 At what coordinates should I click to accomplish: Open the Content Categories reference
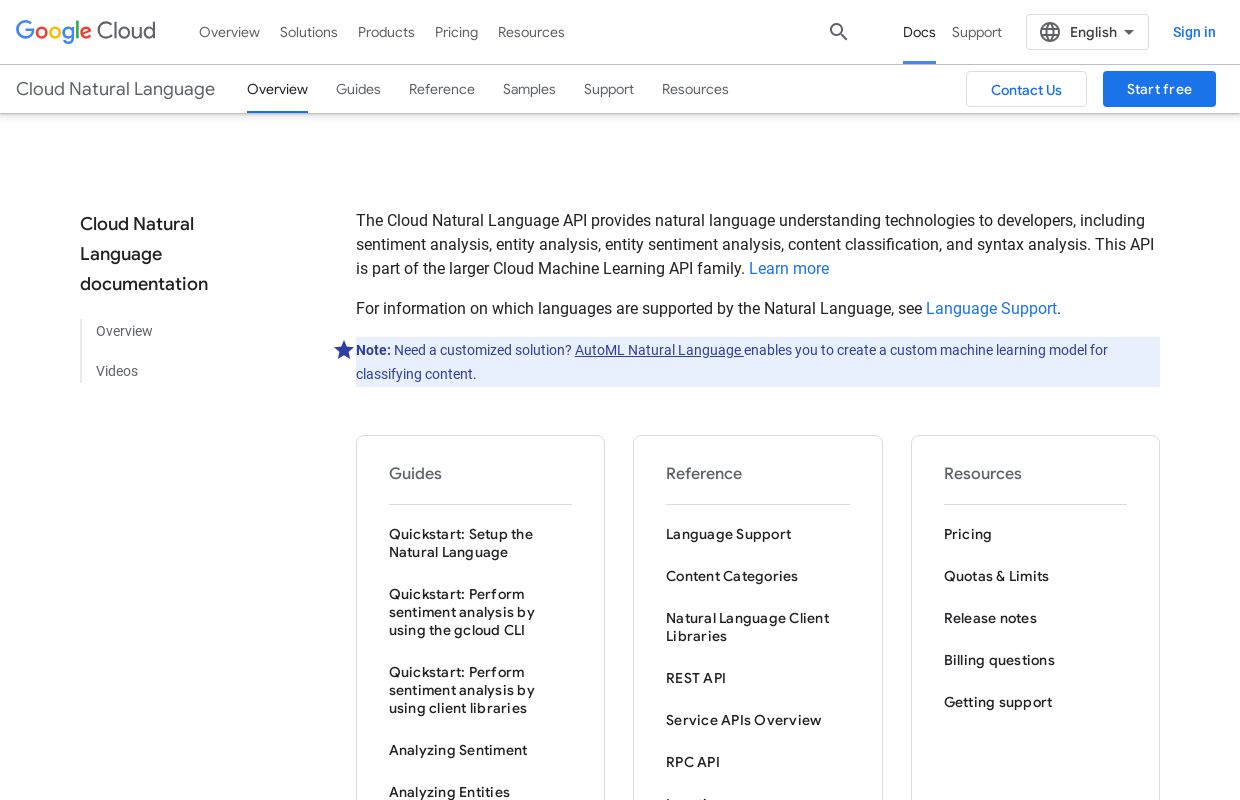[732, 576]
